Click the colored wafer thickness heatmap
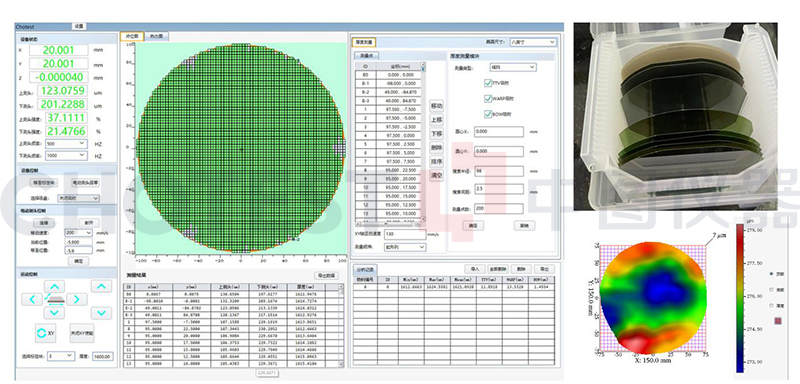Image resolution: width=800 pixels, height=384 pixels. pos(653,298)
